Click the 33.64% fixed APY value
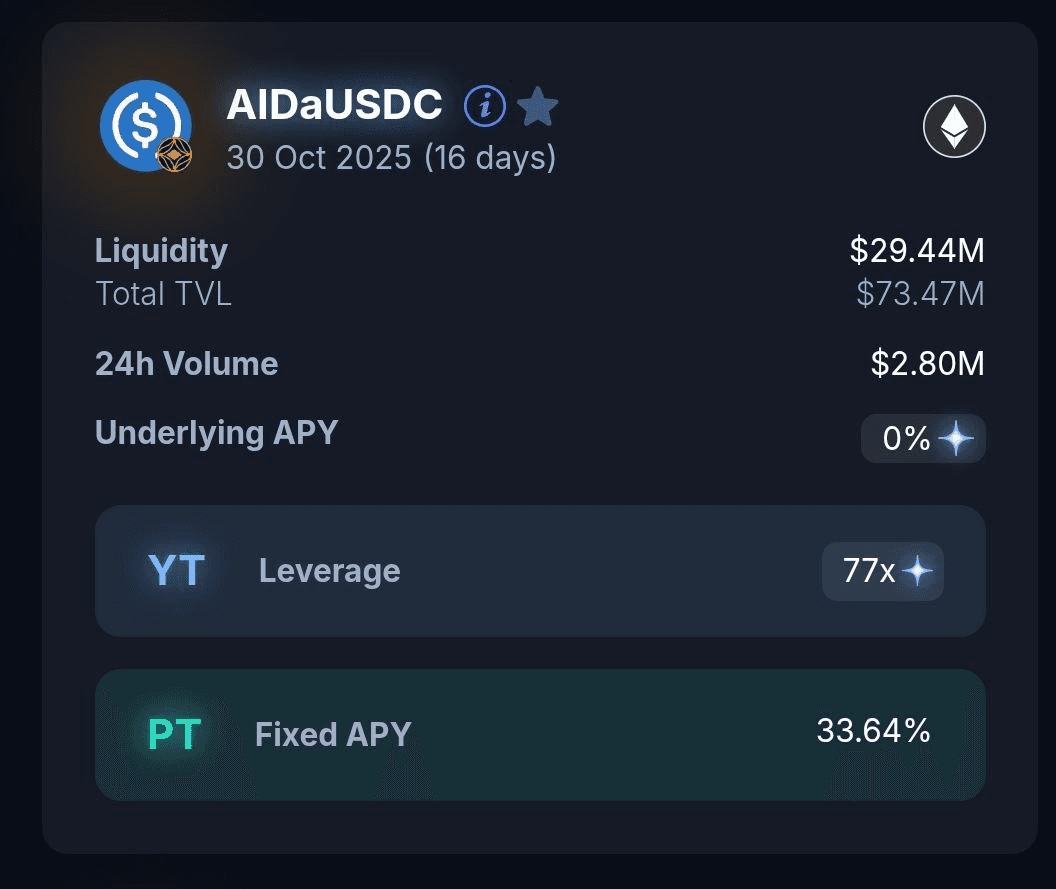The height and width of the screenshot is (889, 1056). [x=873, y=731]
